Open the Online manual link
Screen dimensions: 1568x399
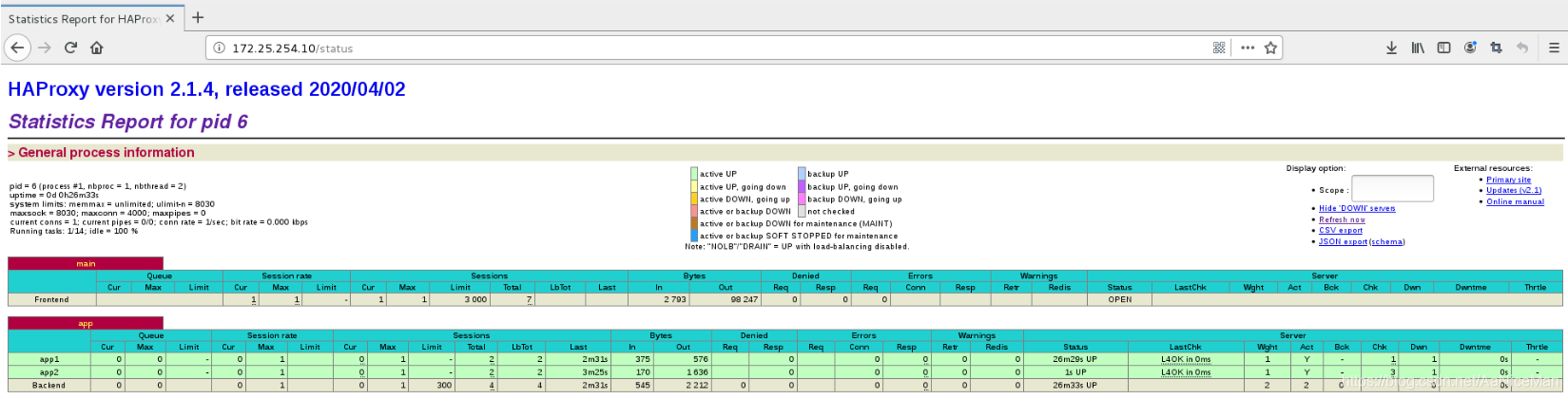(x=1516, y=202)
